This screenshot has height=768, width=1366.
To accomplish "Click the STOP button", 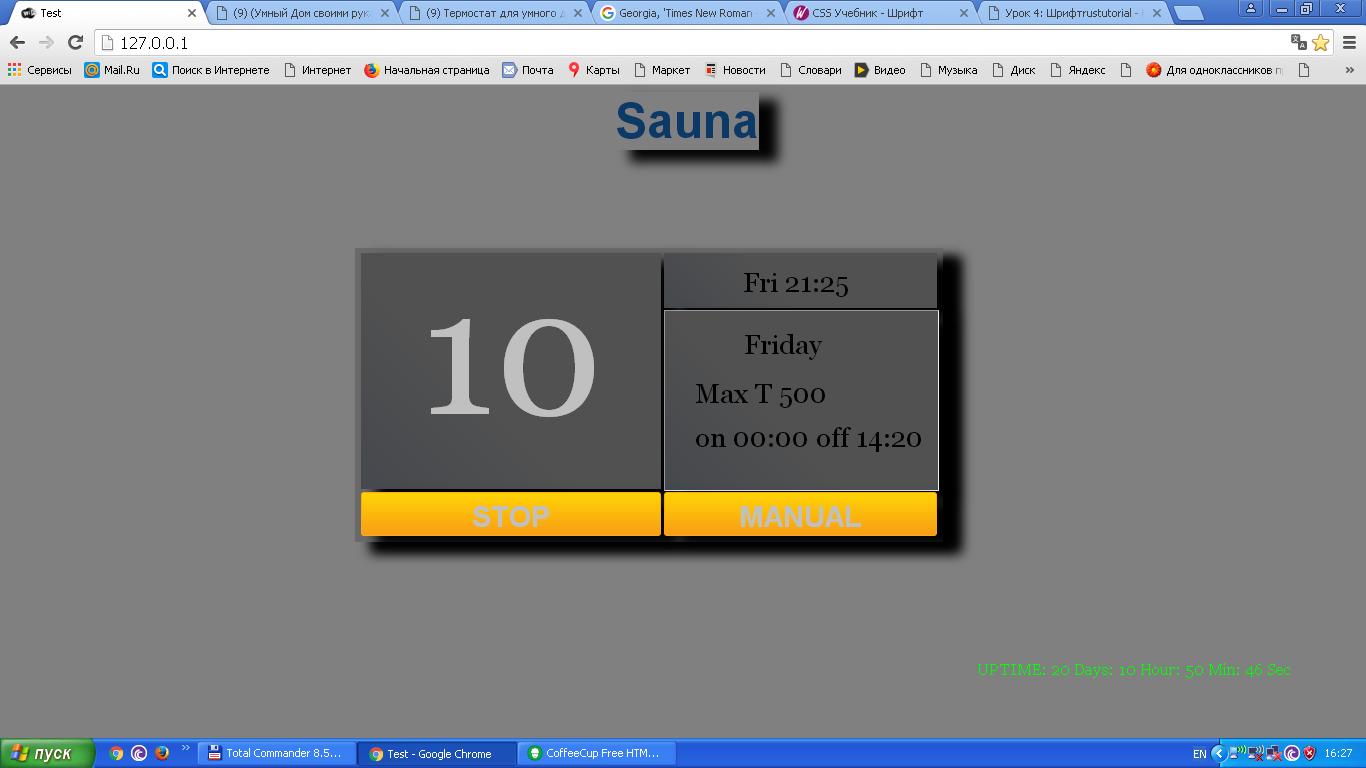I will [x=511, y=514].
